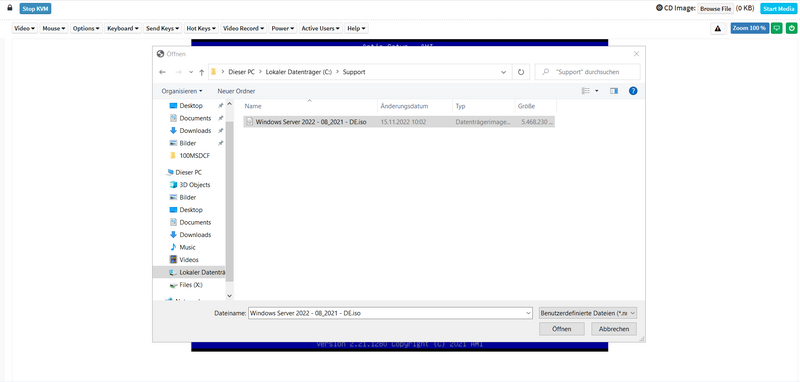Click the Zoom 100 % button

749,29
